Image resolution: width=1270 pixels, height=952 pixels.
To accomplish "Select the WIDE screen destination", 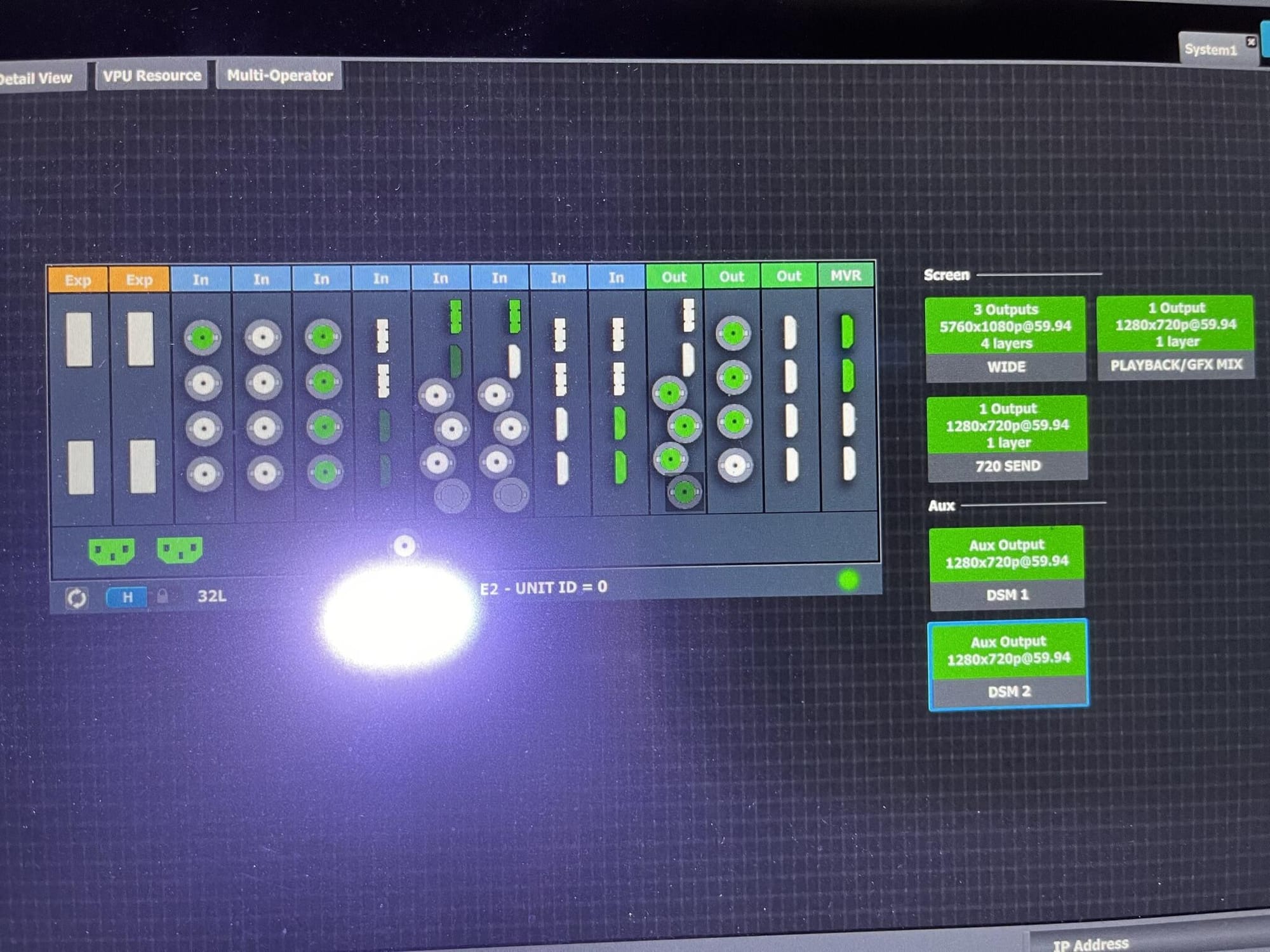I will [1006, 338].
